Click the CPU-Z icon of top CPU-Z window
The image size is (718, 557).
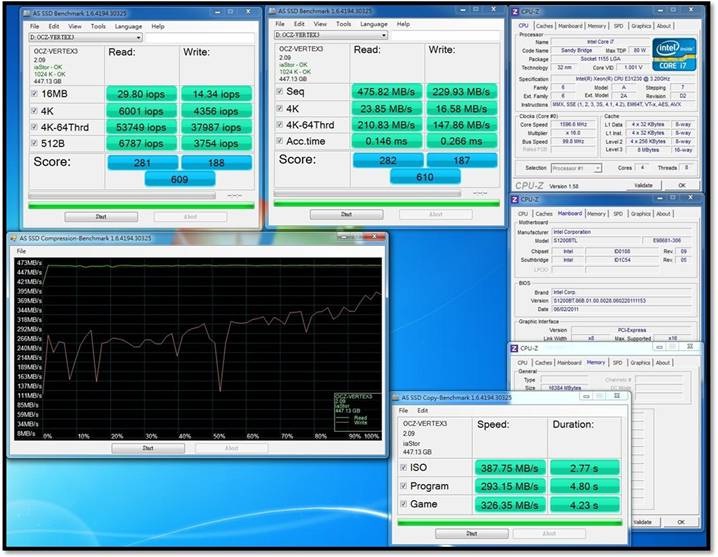click(515, 12)
